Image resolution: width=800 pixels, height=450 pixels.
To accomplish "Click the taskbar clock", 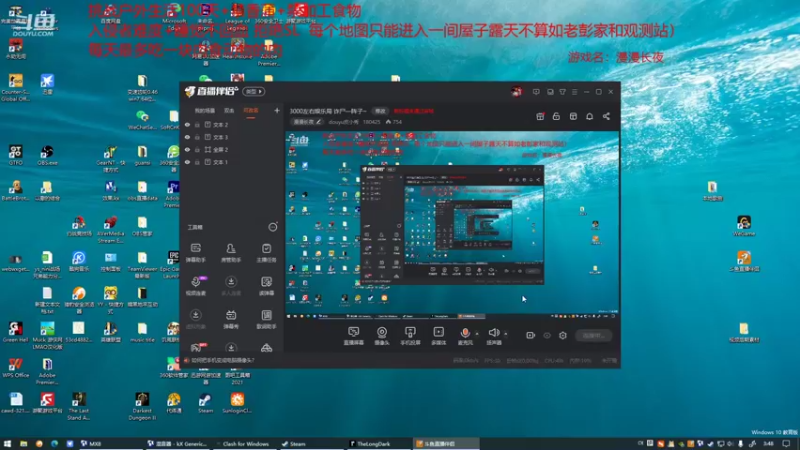I will 768,444.
